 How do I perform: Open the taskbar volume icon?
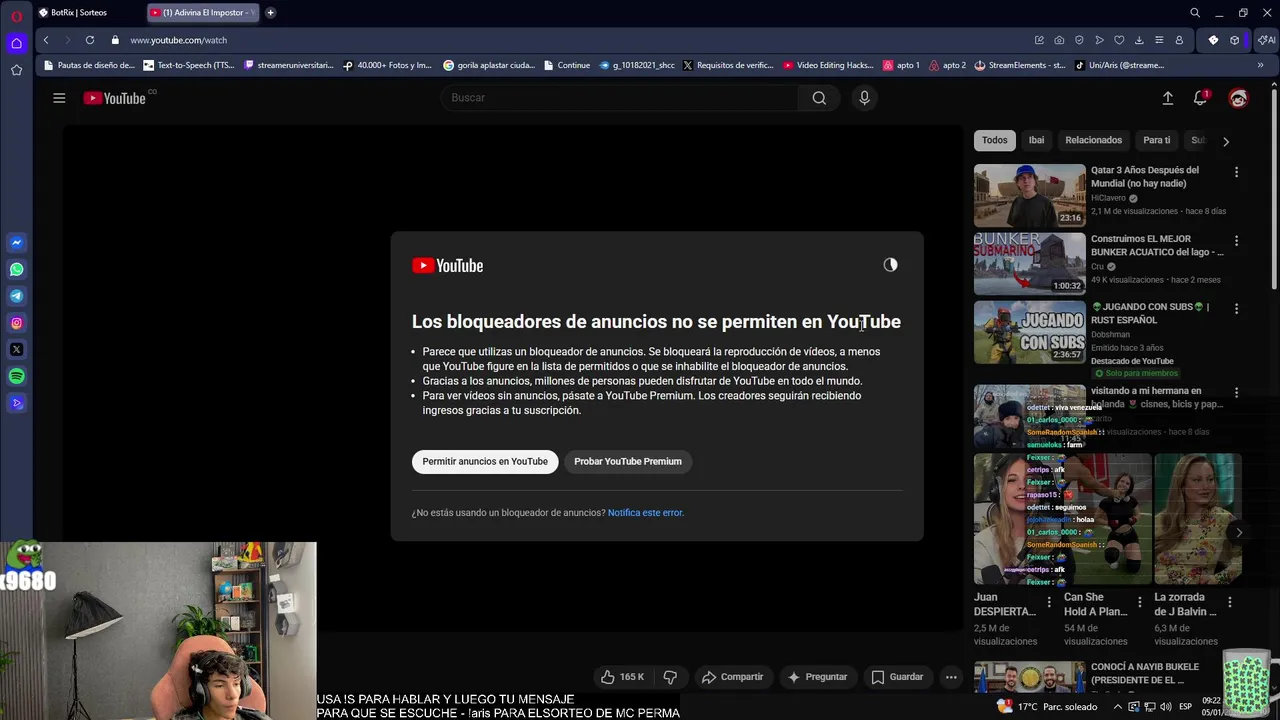click(1166, 707)
